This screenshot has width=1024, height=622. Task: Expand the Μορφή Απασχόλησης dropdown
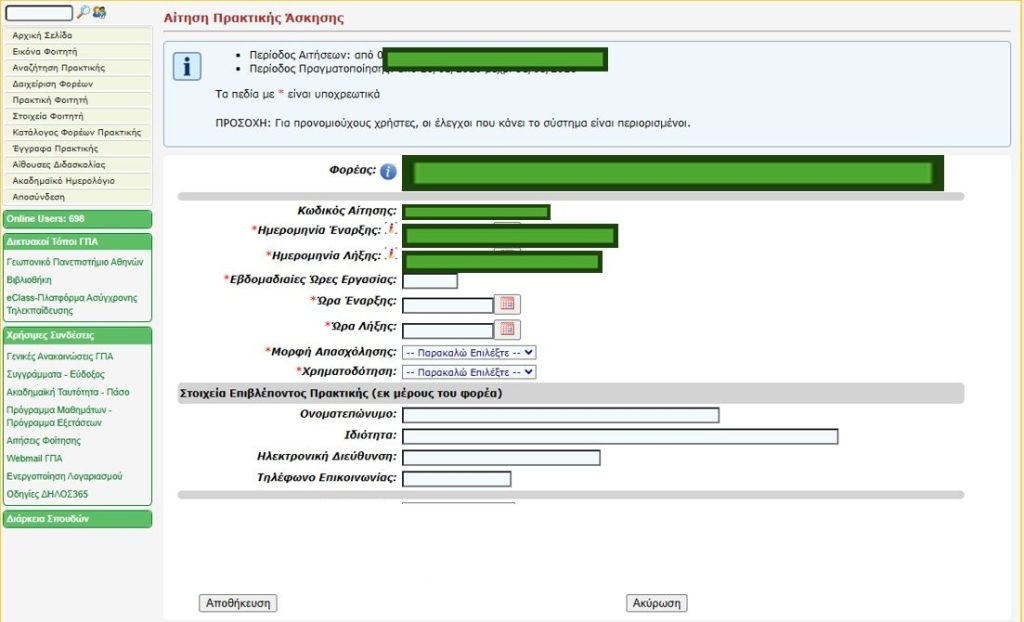coord(469,352)
